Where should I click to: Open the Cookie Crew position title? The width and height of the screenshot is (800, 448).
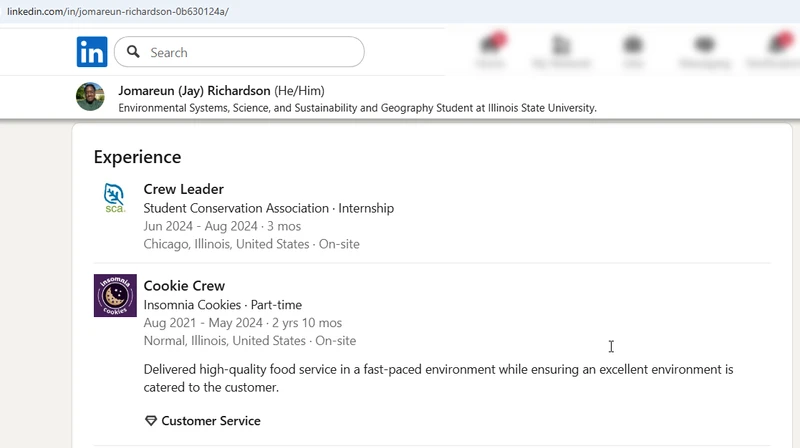tap(184, 286)
